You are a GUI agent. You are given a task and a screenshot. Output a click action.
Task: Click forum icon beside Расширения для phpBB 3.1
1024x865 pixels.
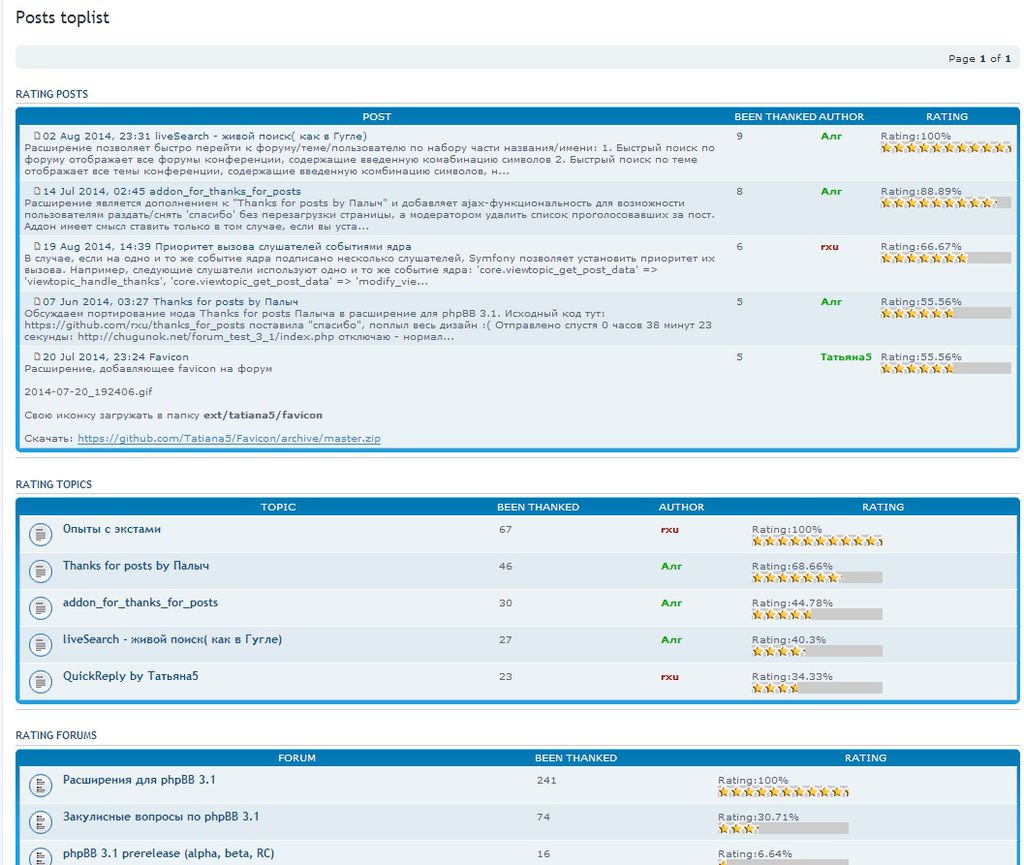pos(40,785)
